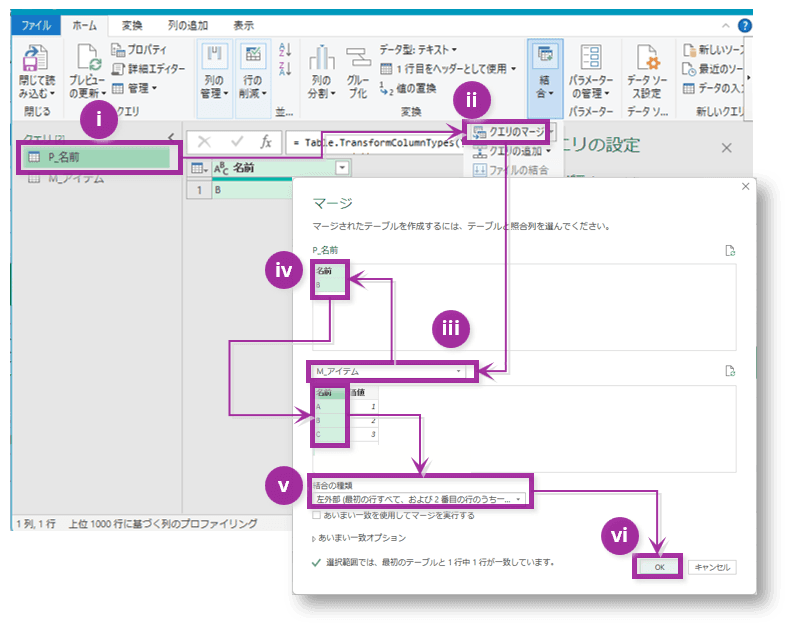Select the 名前 column in the M_アイテム preview
Screen dimensions: 786x624
click(330, 414)
